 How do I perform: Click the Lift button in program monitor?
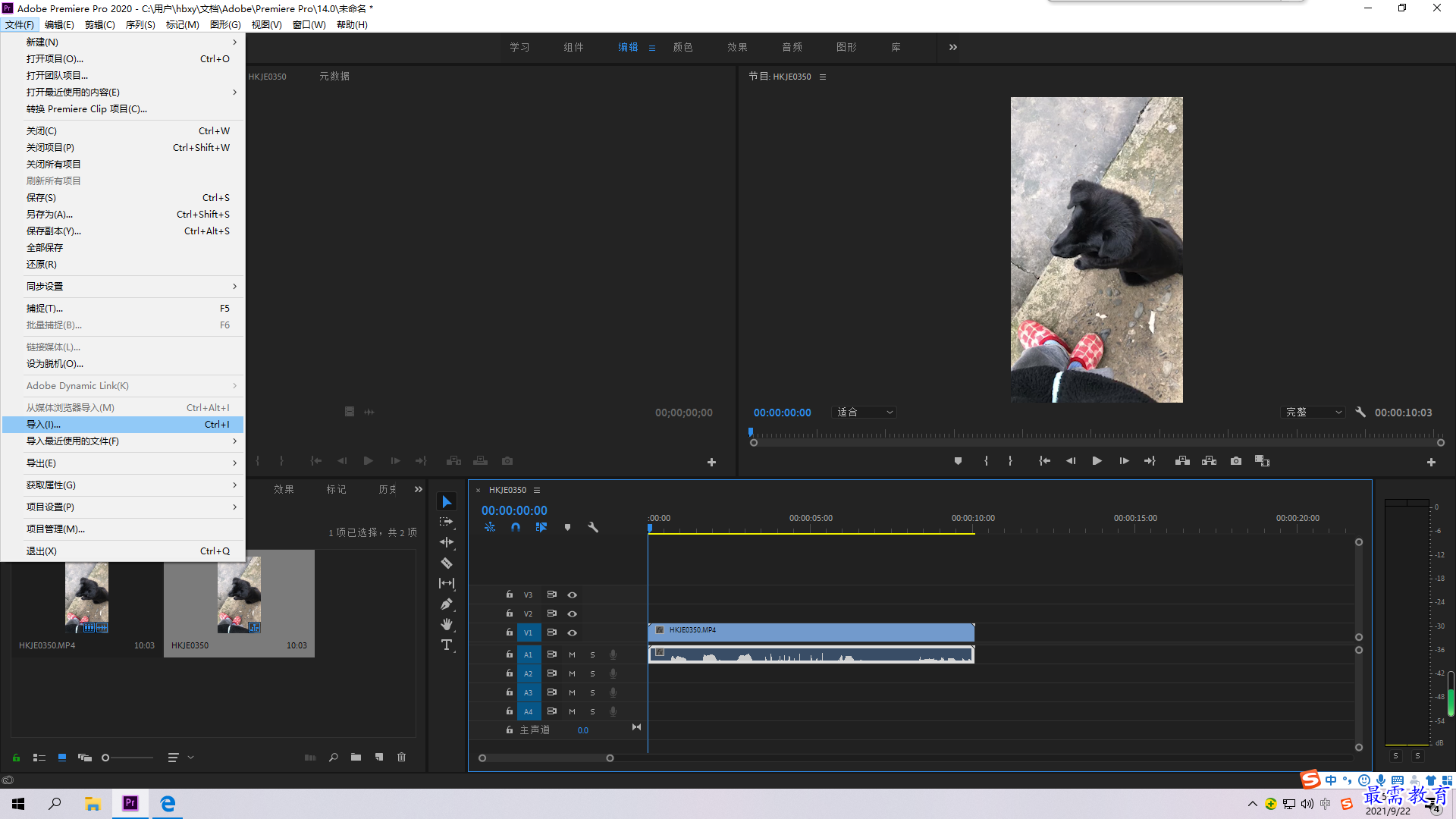click(1182, 461)
